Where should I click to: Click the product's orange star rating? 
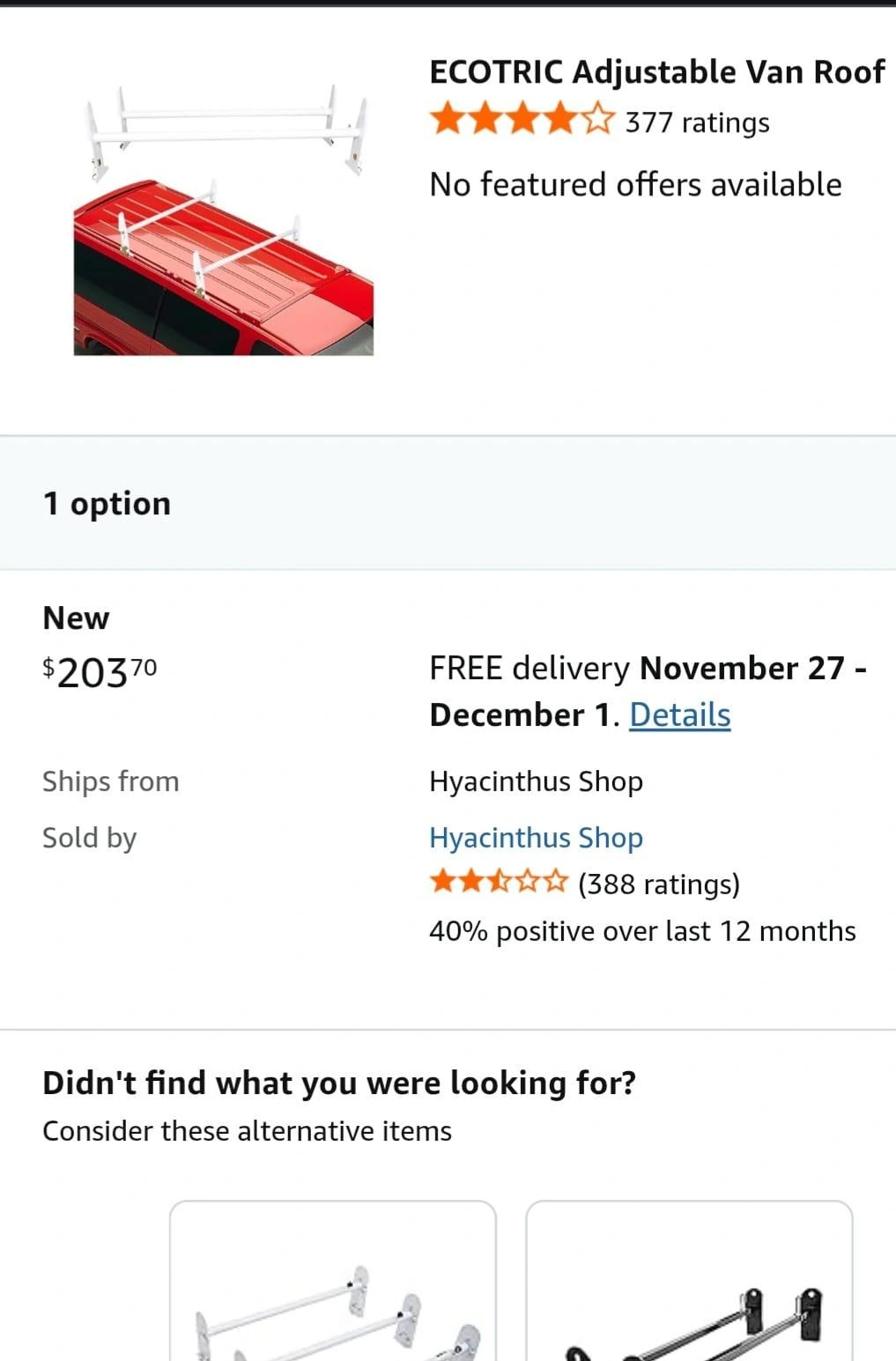tap(521, 120)
